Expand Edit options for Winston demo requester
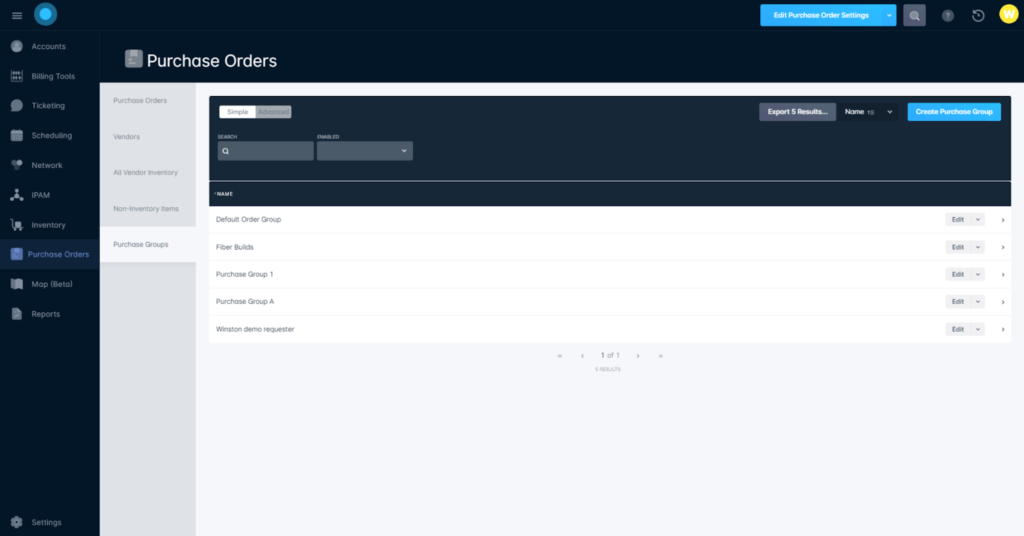 click(x=978, y=330)
